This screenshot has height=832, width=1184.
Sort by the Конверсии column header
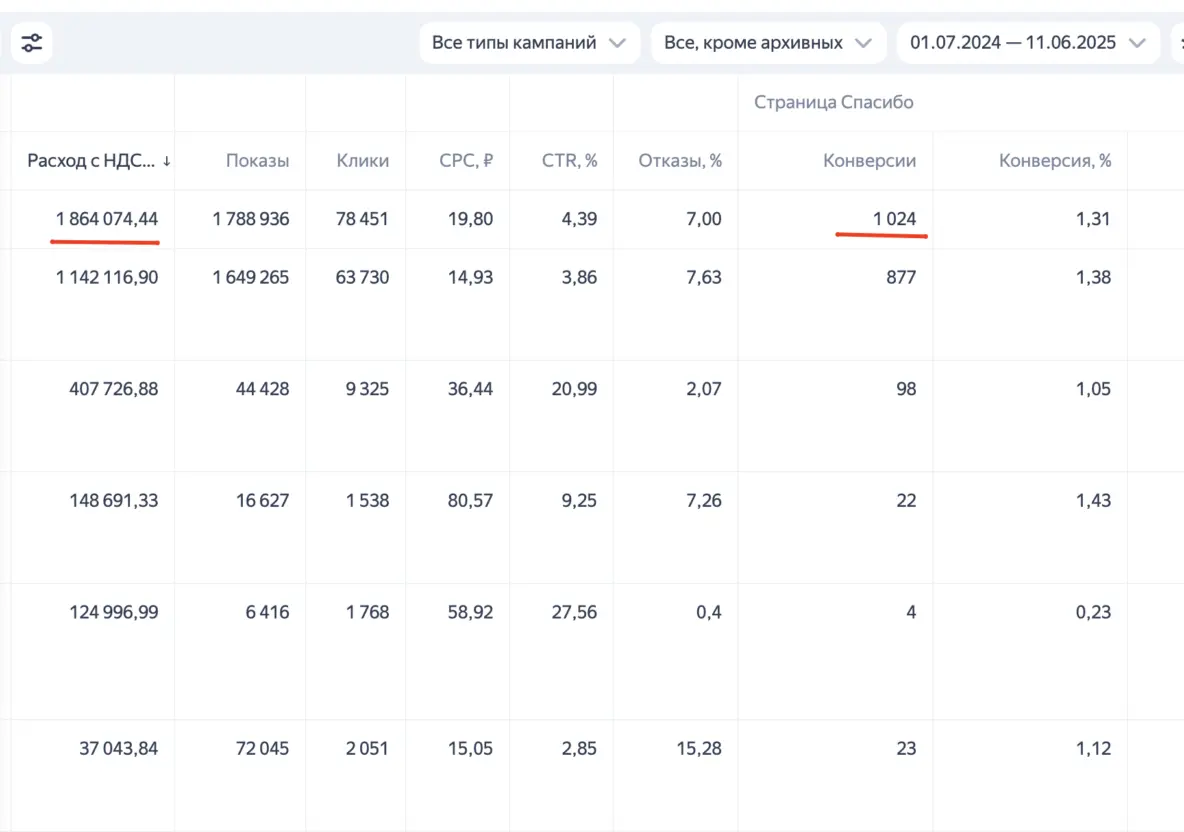click(x=869, y=161)
